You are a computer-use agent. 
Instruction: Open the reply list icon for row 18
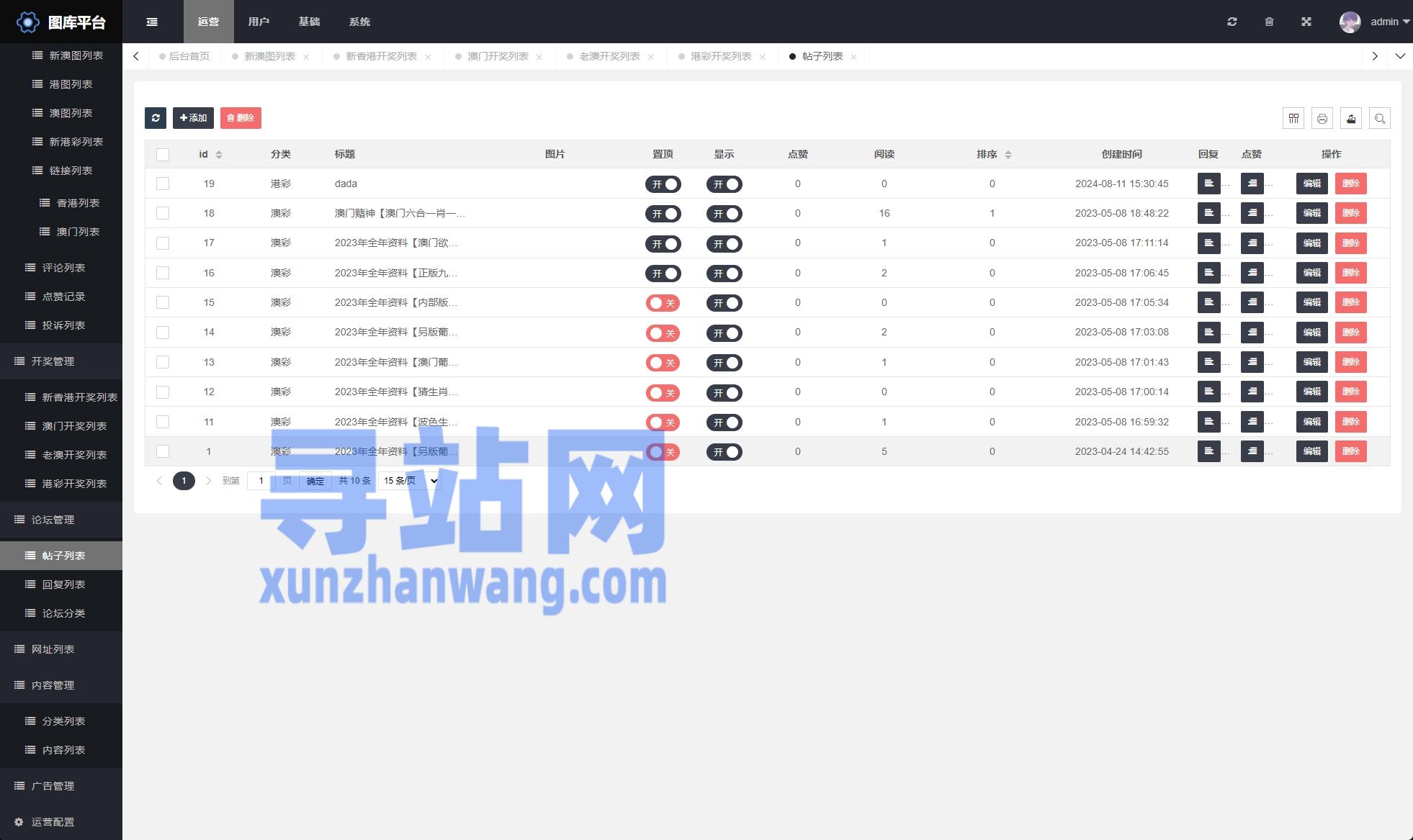coord(1209,213)
